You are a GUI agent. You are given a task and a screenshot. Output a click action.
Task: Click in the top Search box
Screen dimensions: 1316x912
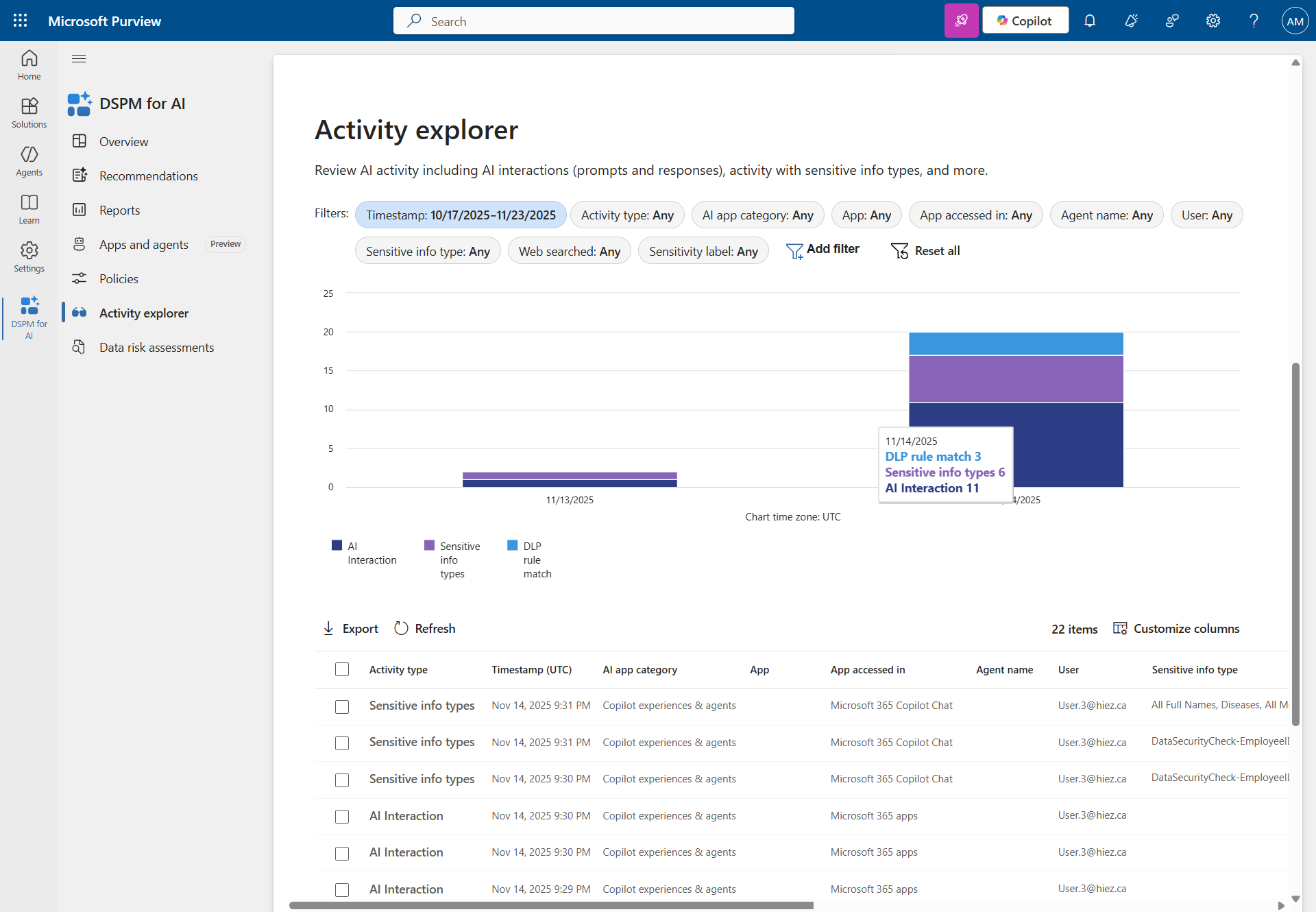coord(594,21)
